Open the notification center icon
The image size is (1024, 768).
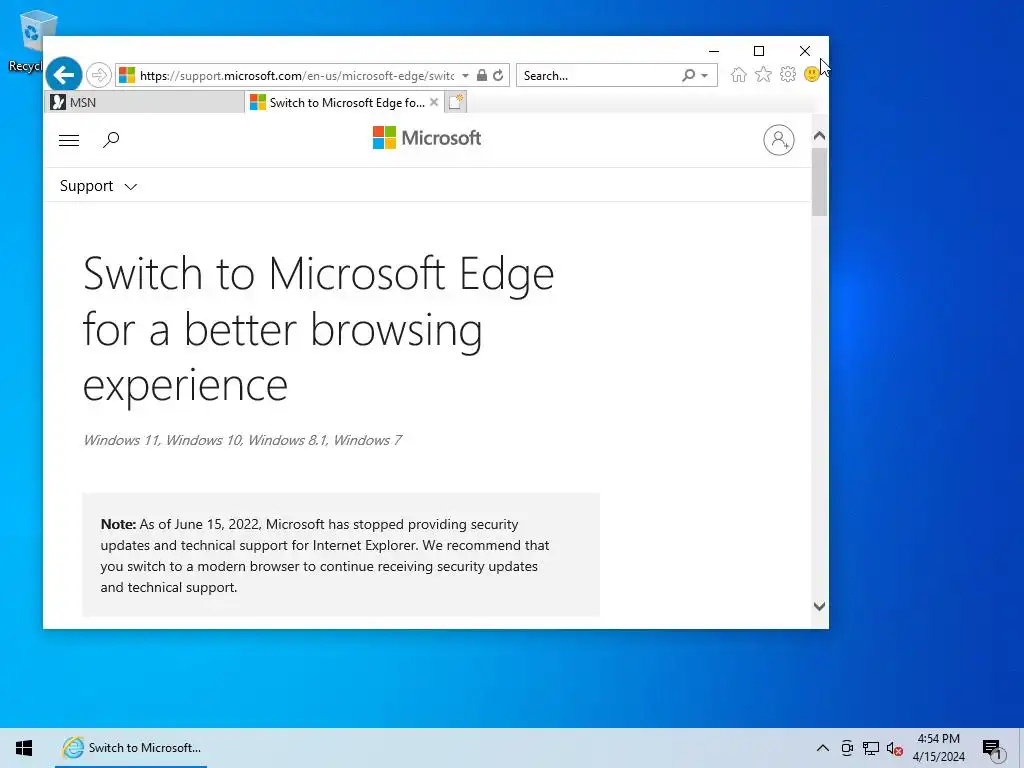coord(992,748)
